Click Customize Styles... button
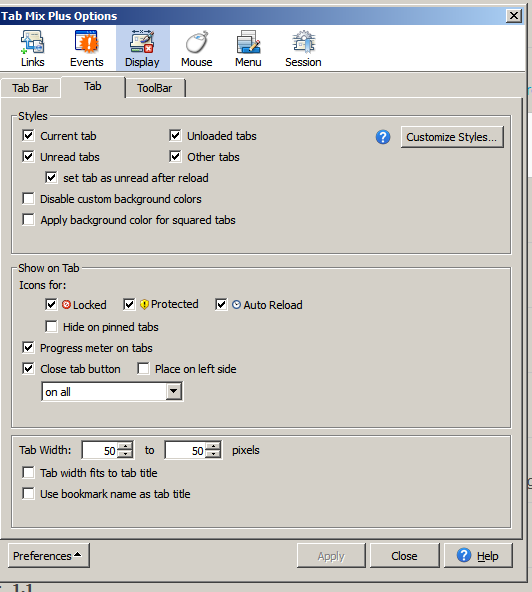This screenshot has width=532, height=592. click(452, 137)
